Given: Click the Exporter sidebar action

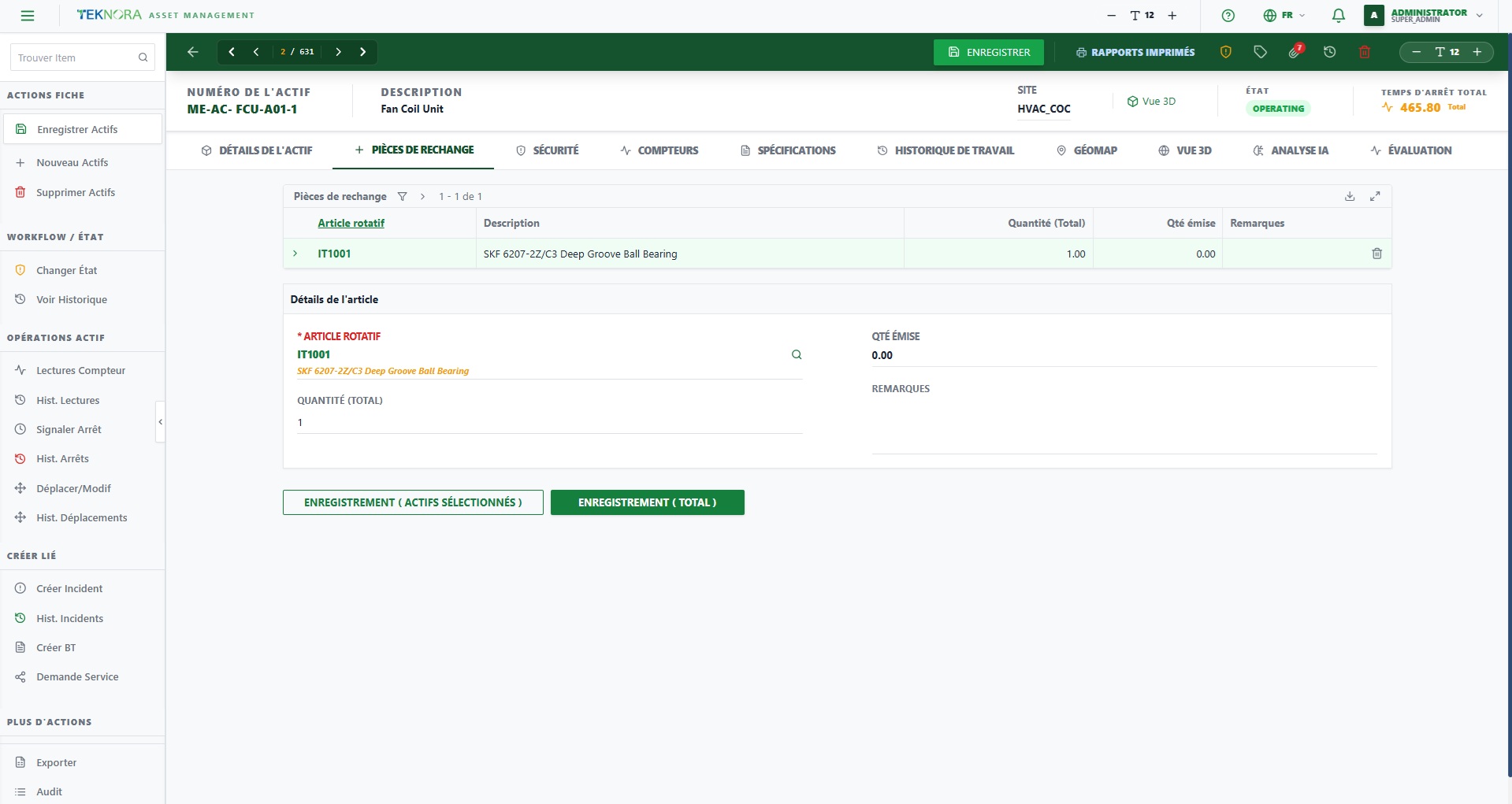Looking at the screenshot, I should (57, 762).
